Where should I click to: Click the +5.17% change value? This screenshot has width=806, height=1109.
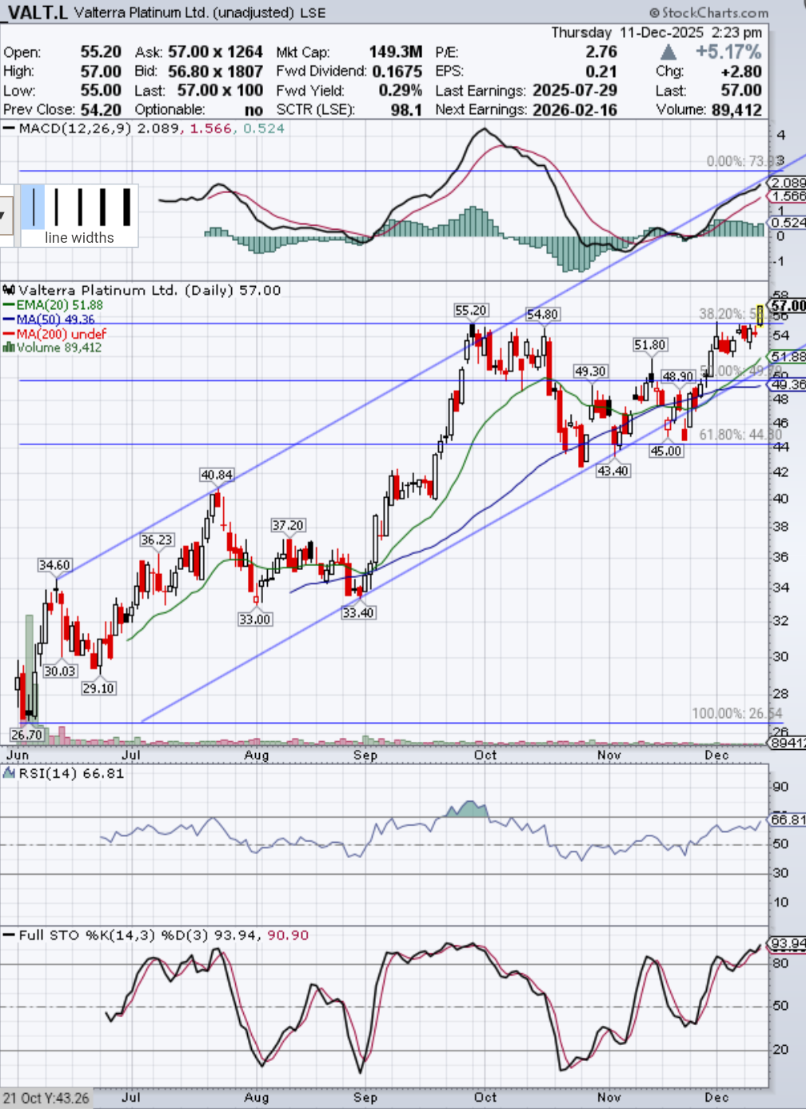click(x=728, y=52)
